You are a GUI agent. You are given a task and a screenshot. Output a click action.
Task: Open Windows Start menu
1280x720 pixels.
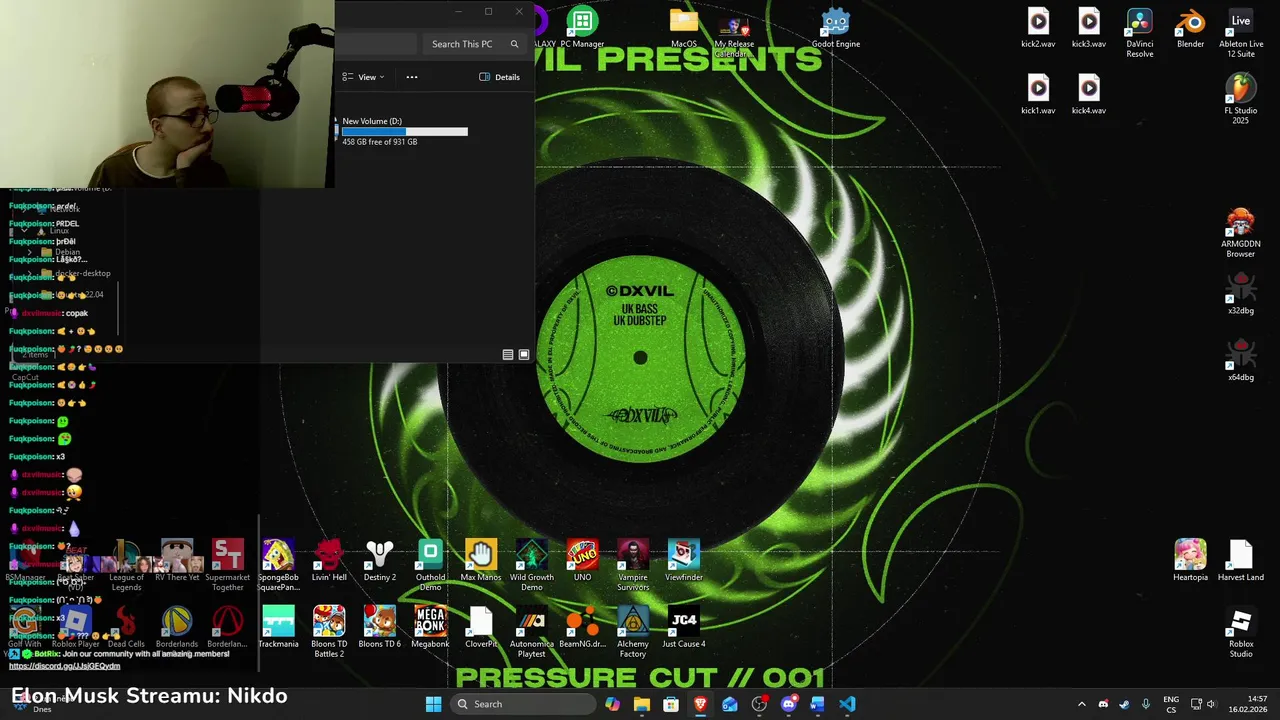click(x=433, y=704)
